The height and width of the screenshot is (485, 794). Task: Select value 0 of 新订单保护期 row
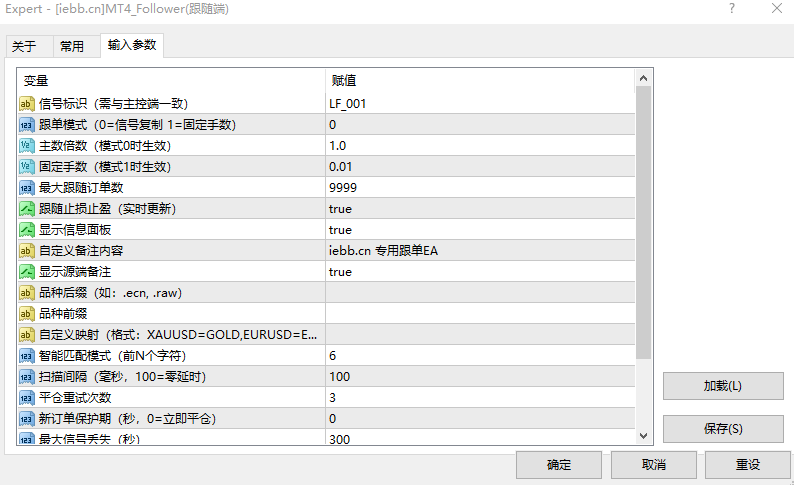pos(480,419)
